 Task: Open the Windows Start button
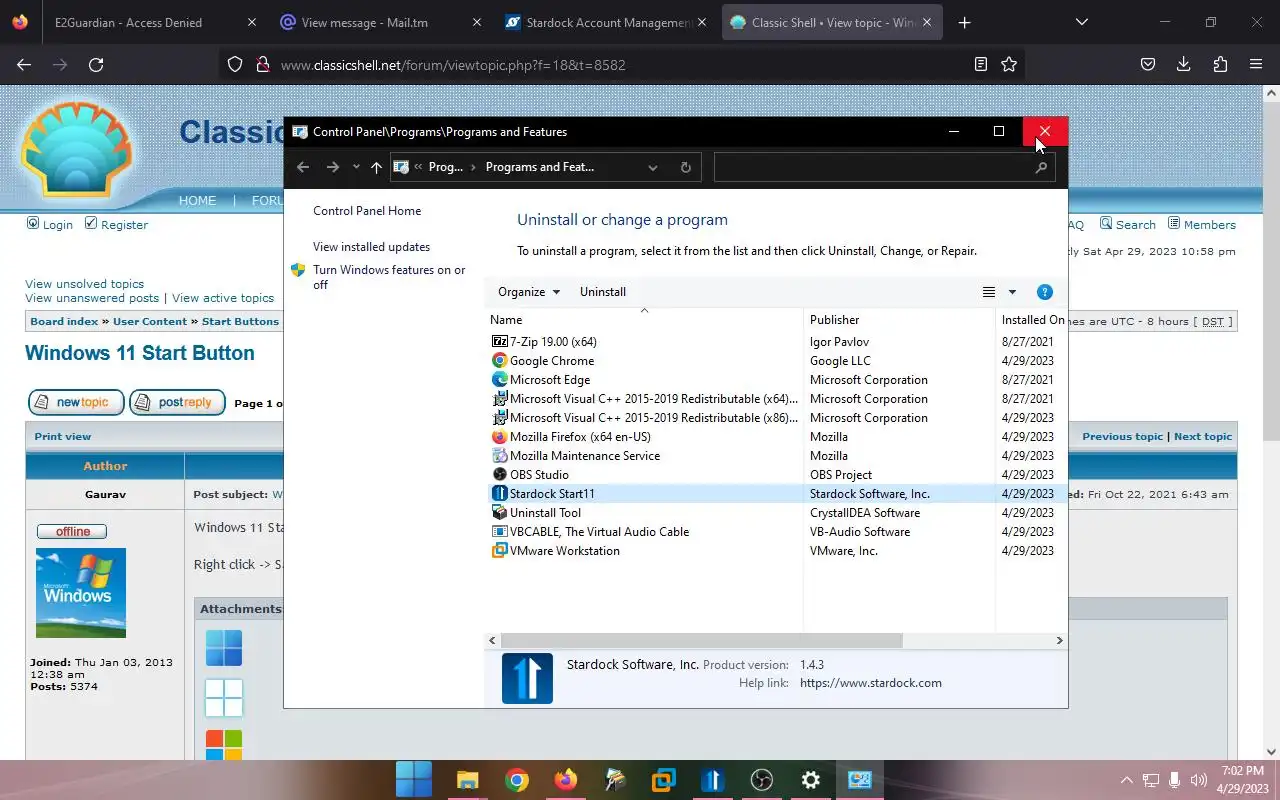[413, 780]
